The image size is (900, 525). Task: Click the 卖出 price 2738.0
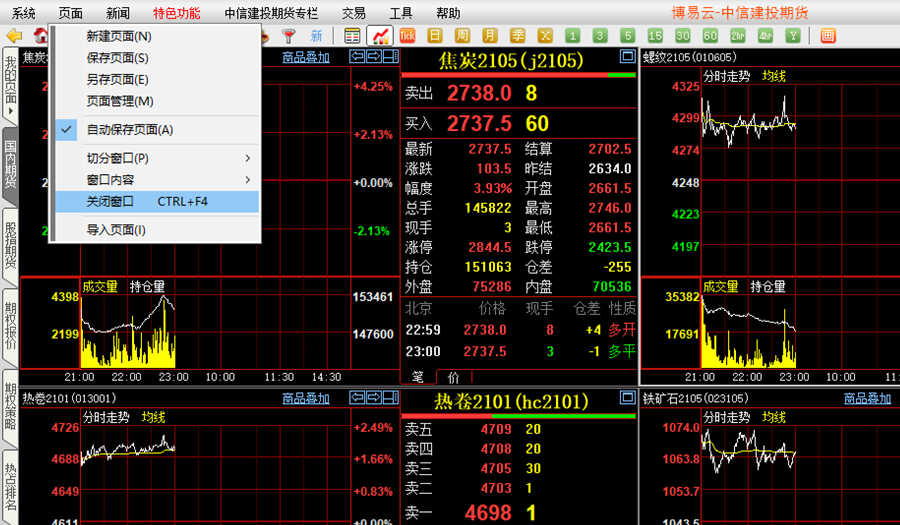[x=479, y=93]
